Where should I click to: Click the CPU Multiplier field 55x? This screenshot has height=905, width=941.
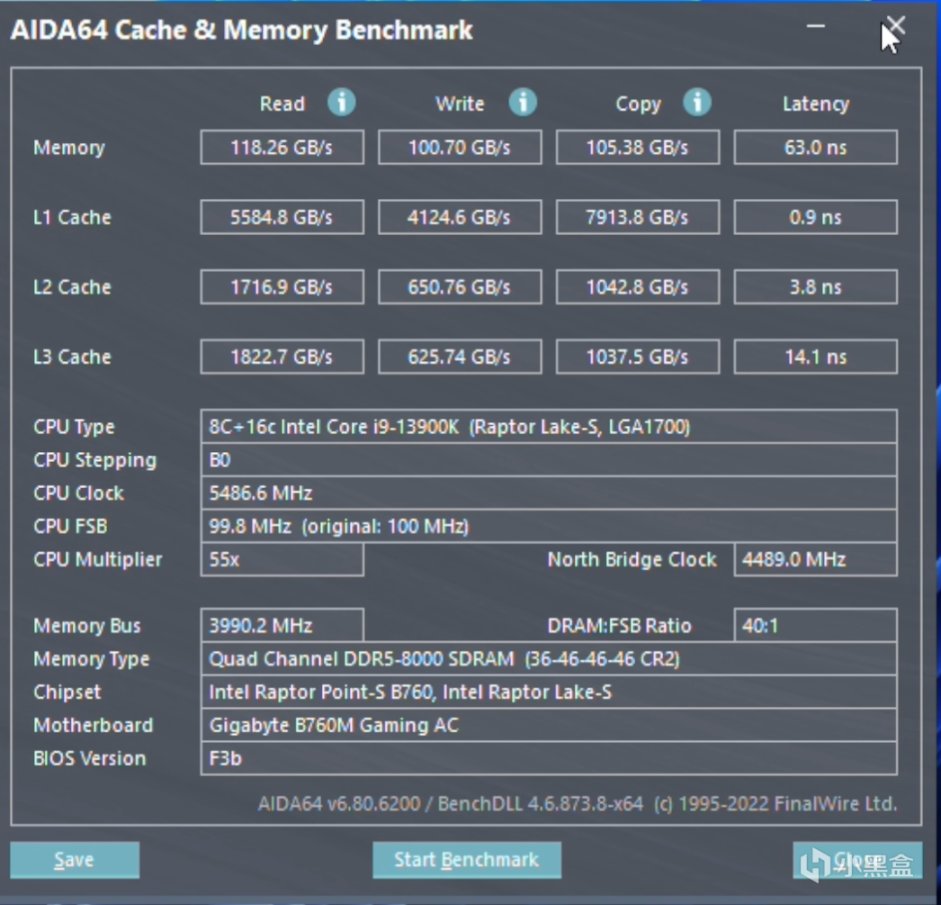[282, 559]
